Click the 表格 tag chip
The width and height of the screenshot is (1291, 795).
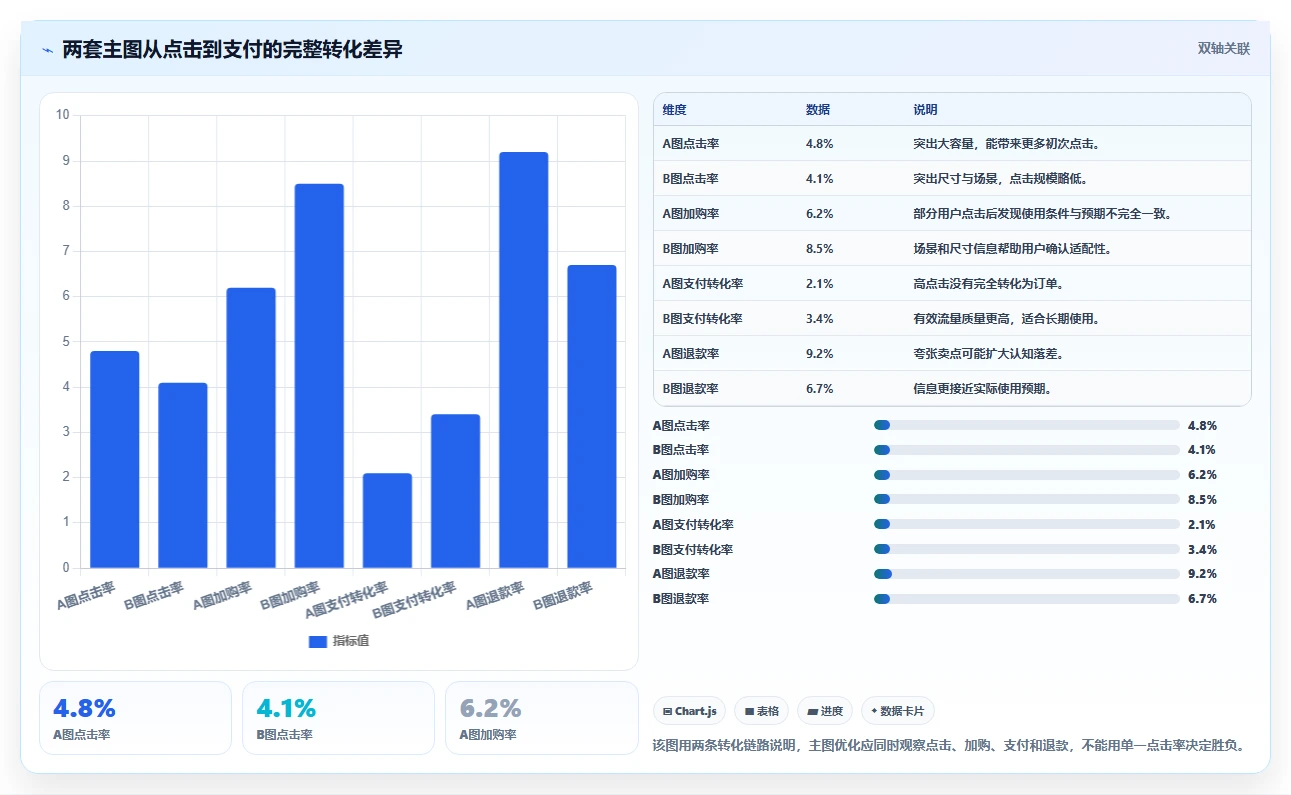pos(761,711)
